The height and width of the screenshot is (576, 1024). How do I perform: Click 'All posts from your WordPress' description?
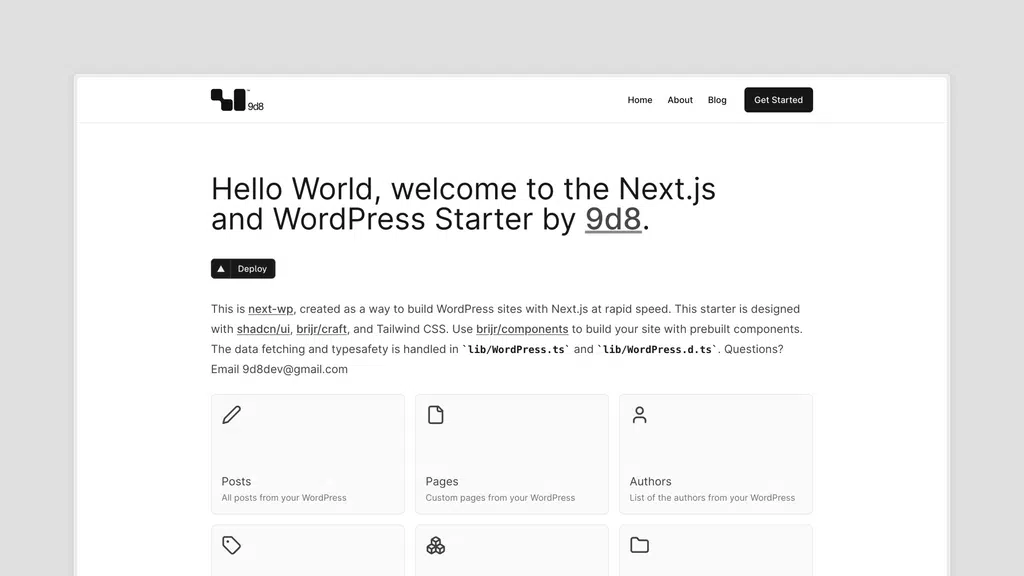pyautogui.click(x=283, y=498)
